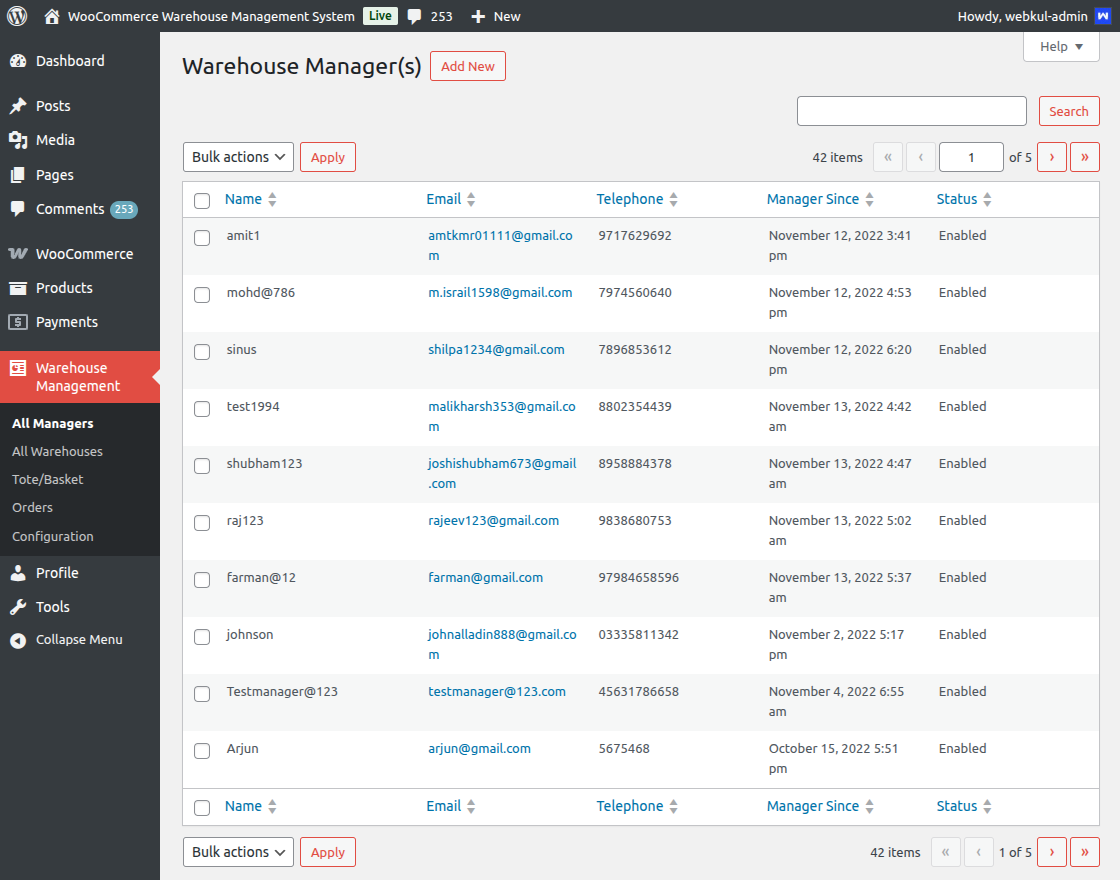Click the Payments dollar icon
This screenshot has height=880, width=1120.
pos(18,322)
